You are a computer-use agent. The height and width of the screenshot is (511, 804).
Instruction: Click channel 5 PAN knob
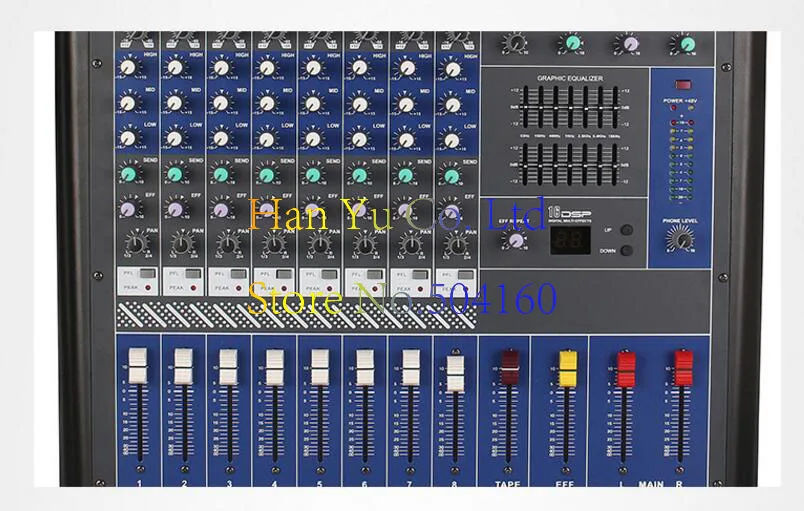[x=319, y=244]
